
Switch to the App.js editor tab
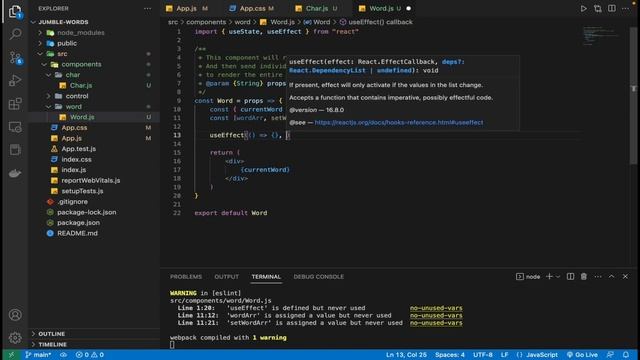[187, 8]
